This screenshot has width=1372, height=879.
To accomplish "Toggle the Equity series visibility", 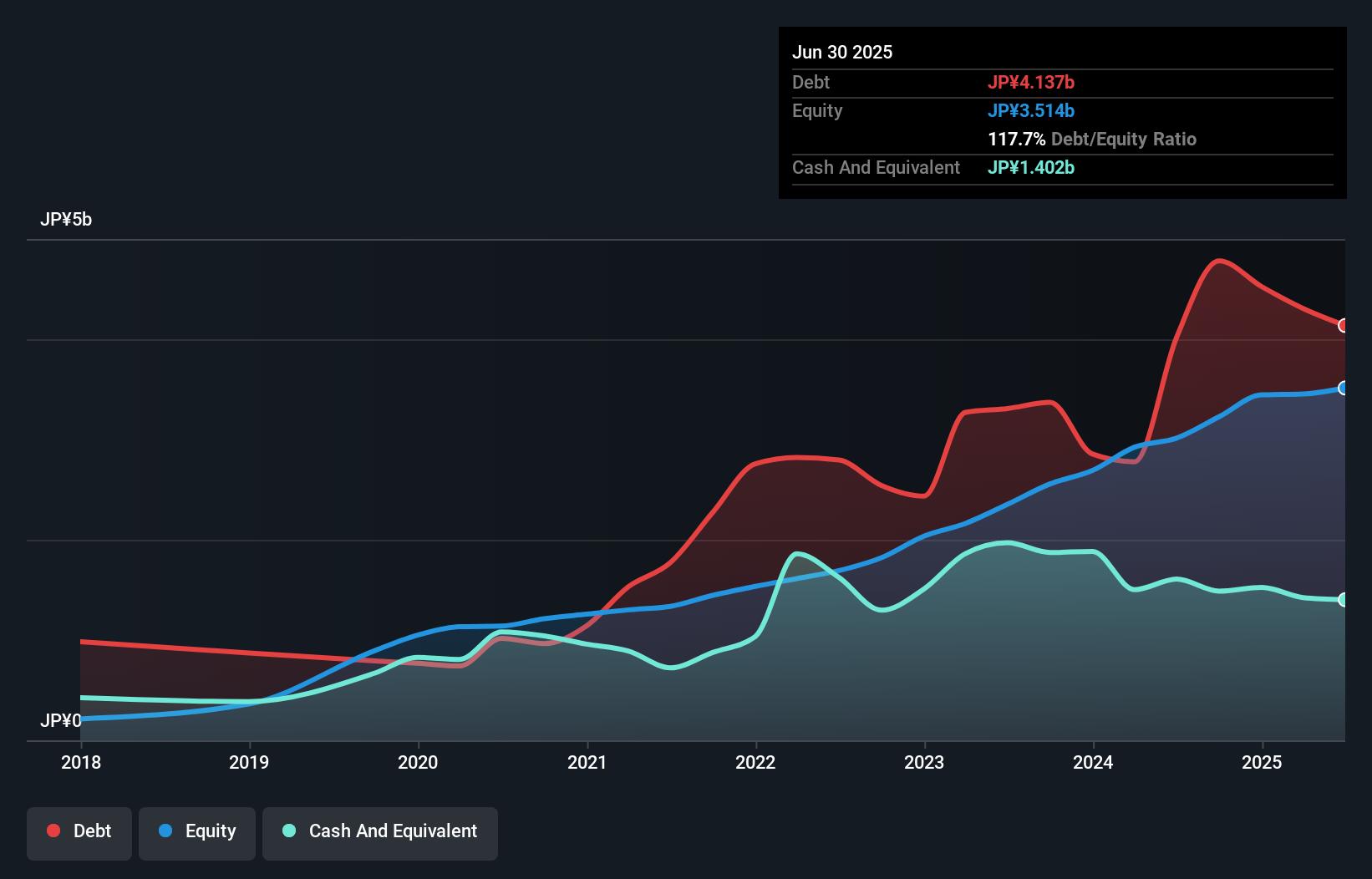I will (196, 831).
